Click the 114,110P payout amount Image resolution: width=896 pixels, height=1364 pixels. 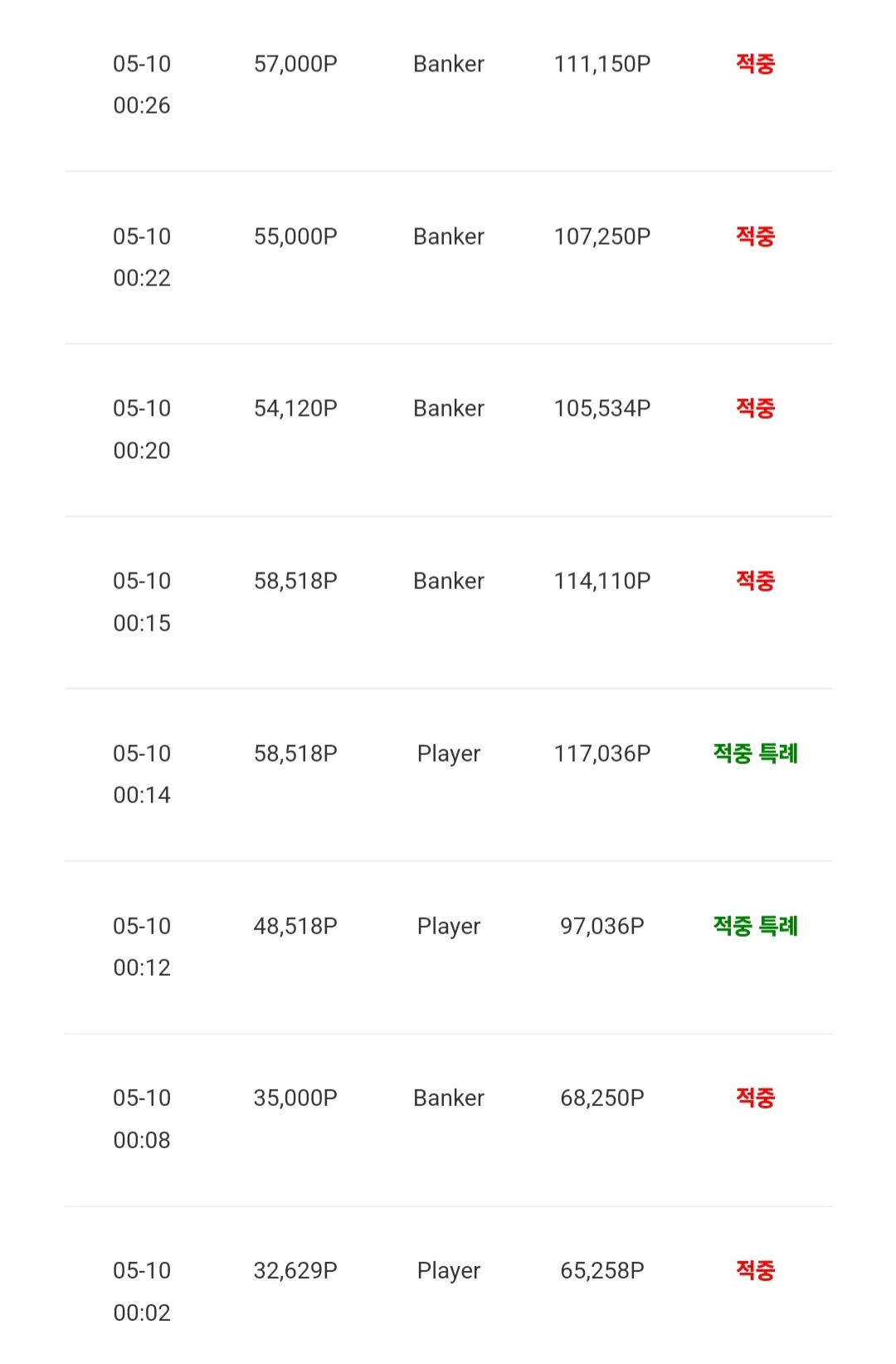click(602, 581)
